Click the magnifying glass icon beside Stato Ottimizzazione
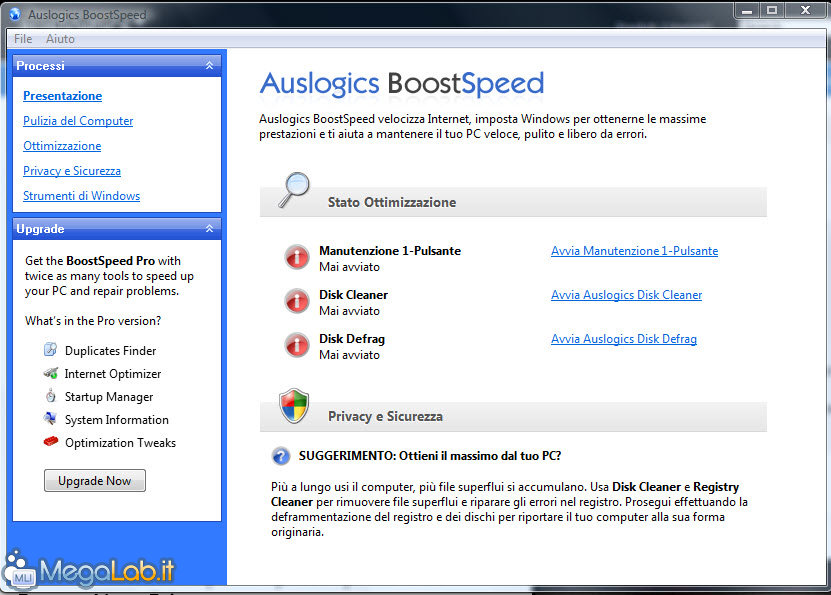Viewport: 831px width, 595px height. [x=294, y=190]
